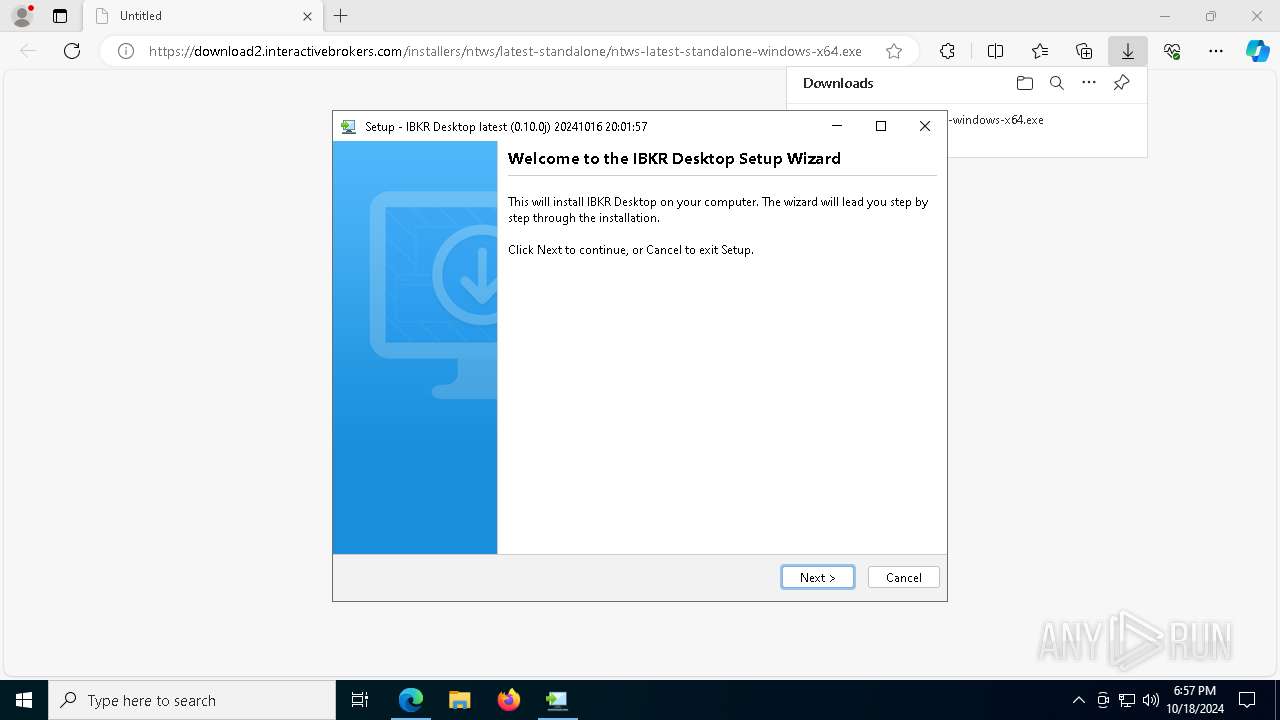Open Browser essentials heart icon

coord(1172,51)
